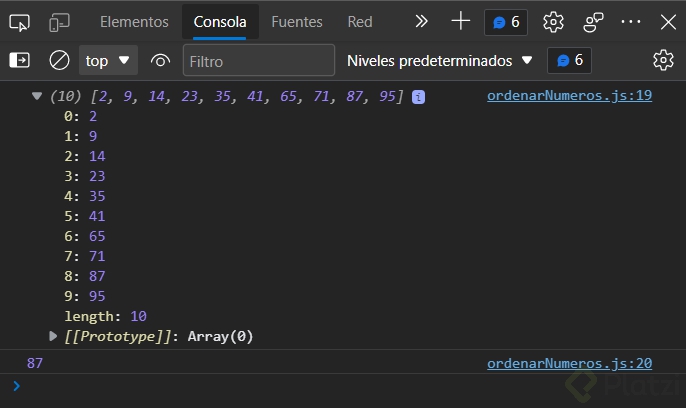Select the array row '9: 95'
The image size is (686, 408).
85,296
